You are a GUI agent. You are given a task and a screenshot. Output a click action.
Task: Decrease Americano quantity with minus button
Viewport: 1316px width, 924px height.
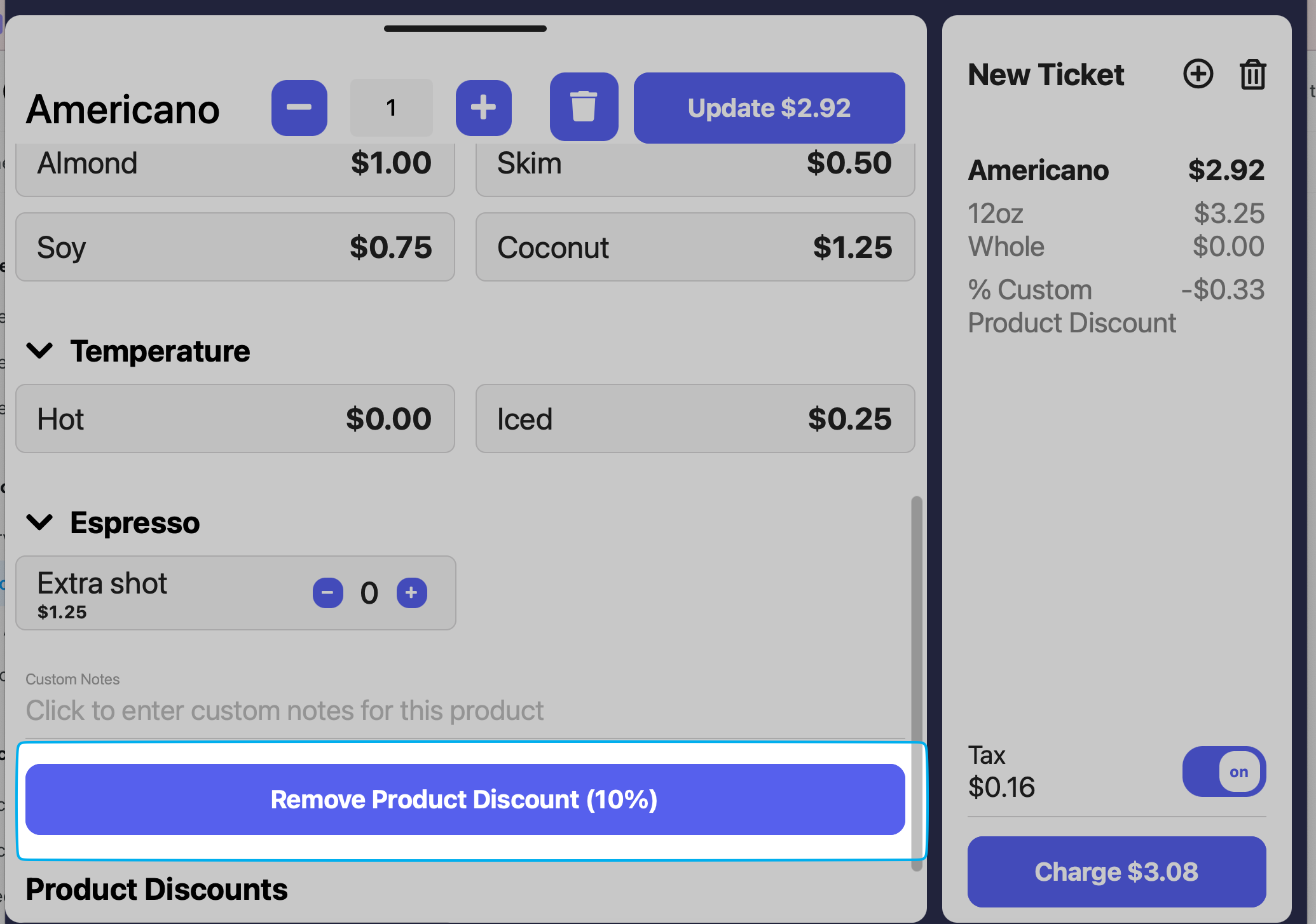coord(299,107)
